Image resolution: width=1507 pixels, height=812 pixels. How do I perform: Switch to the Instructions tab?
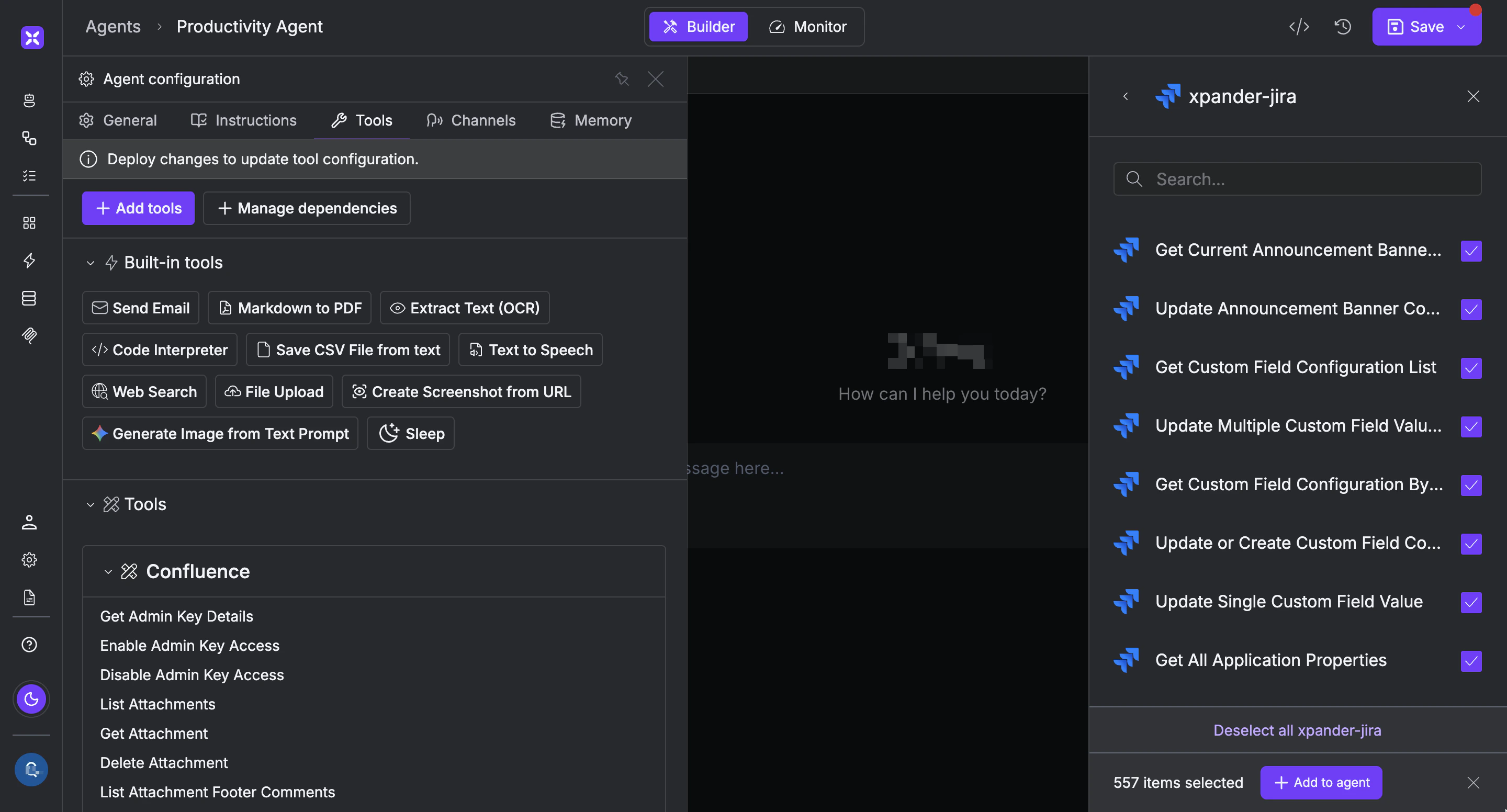coord(244,120)
